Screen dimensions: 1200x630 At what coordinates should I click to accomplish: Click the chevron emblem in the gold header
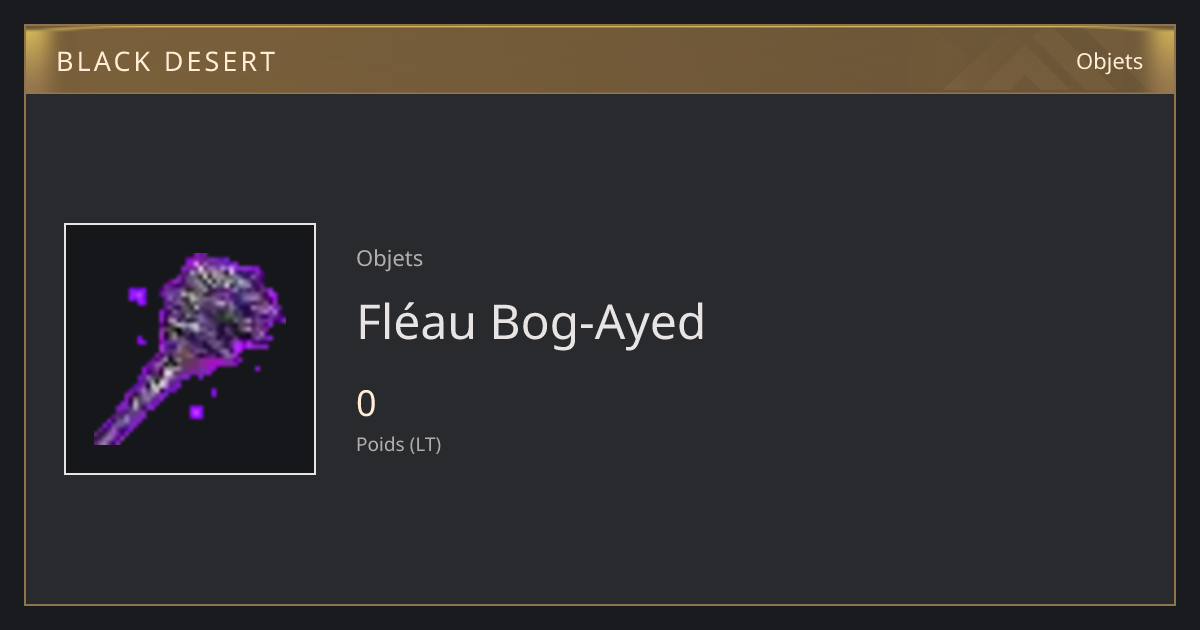click(1040, 60)
